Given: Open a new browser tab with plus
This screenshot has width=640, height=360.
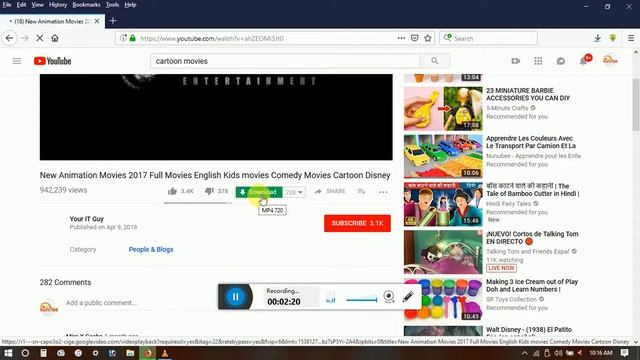Looking at the screenshot, I should point(113,21).
